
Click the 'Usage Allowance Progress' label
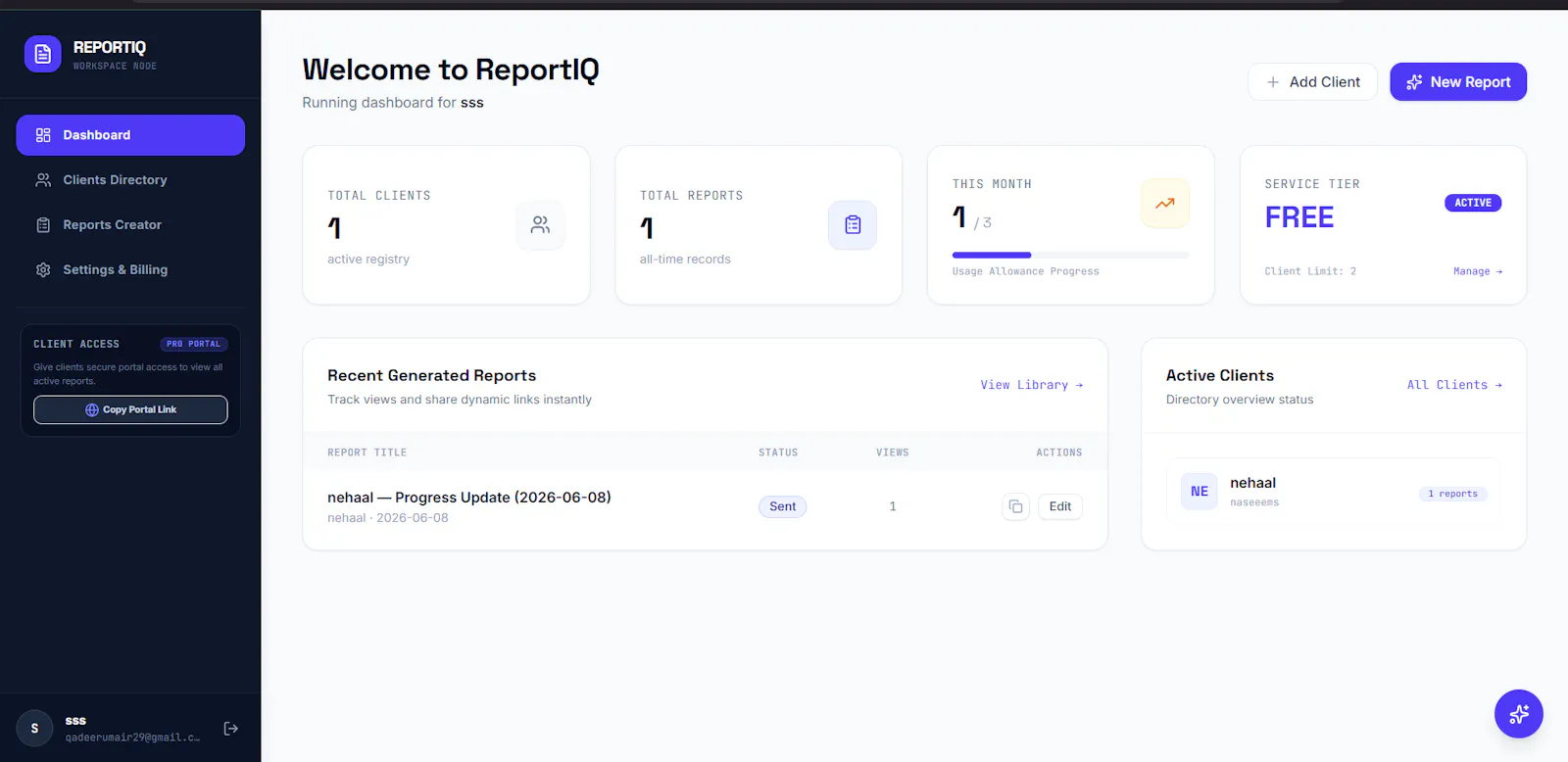pyautogui.click(x=1026, y=271)
